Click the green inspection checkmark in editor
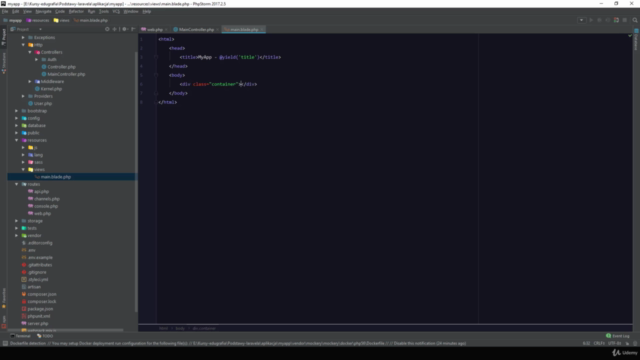The image size is (640, 360). 630,36
